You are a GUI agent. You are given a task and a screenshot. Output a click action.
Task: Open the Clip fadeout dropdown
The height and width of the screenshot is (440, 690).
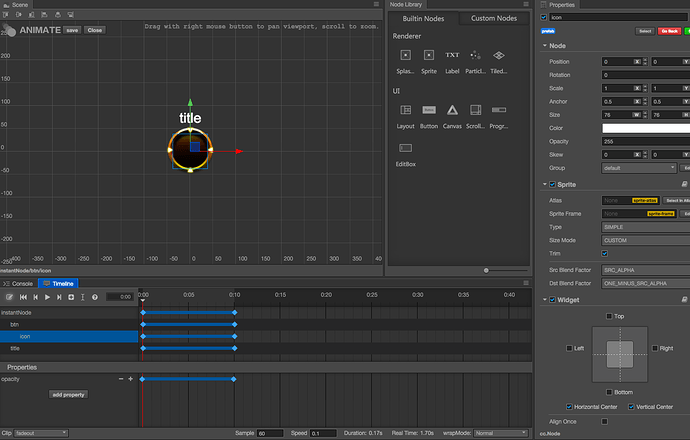(40, 433)
